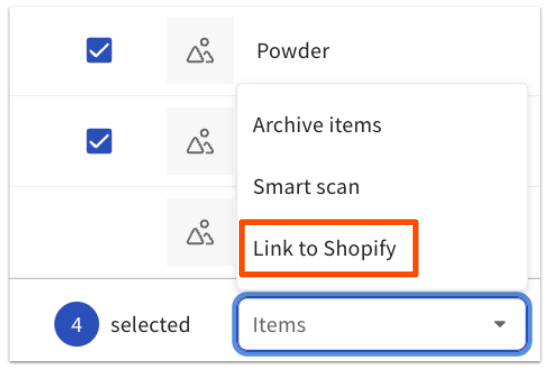The height and width of the screenshot is (370, 548).
Task: Click the red highlighted box around Link to Shopify
Action: coord(329,248)
